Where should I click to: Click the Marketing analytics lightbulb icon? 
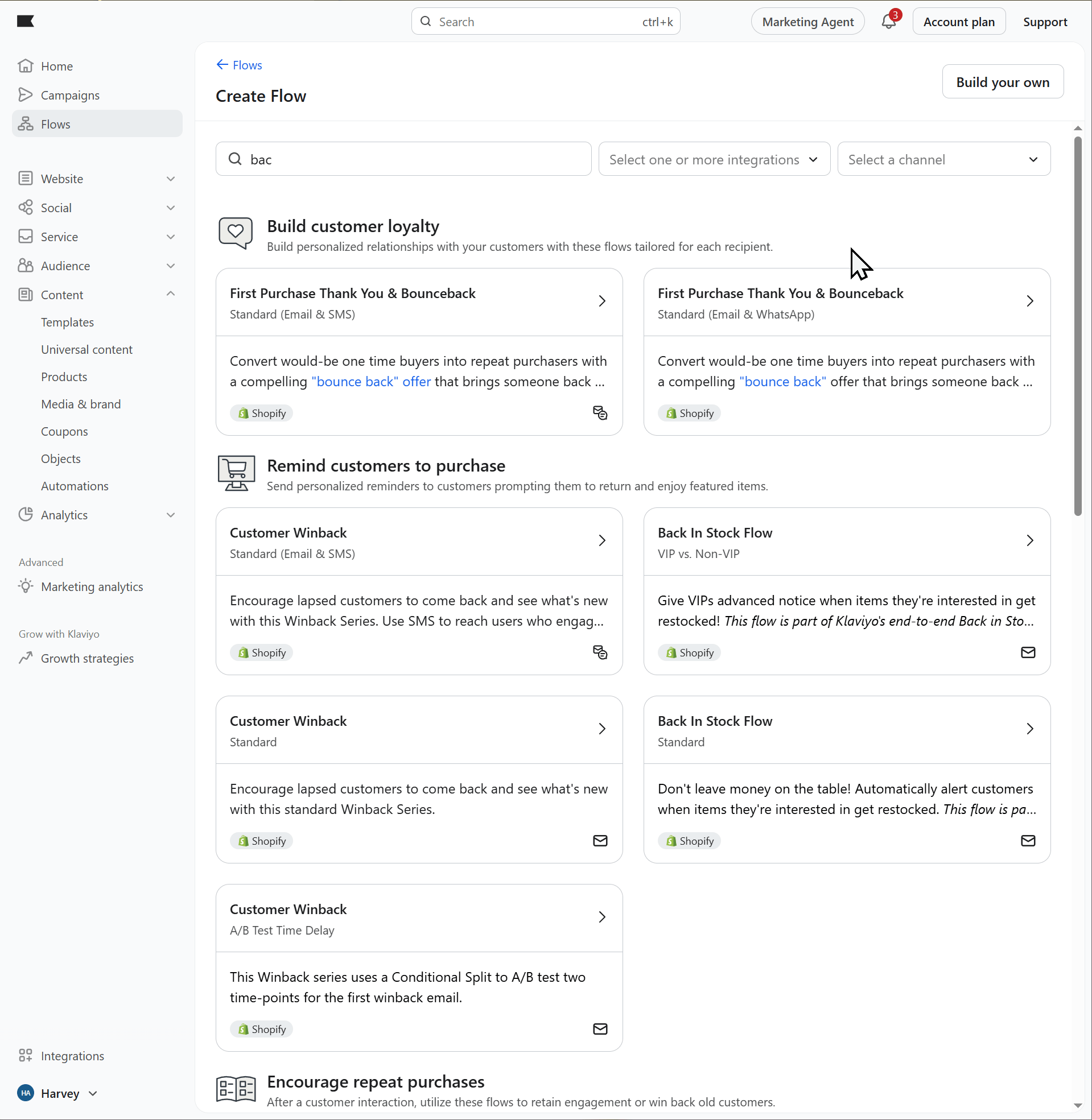pos(25,586)
